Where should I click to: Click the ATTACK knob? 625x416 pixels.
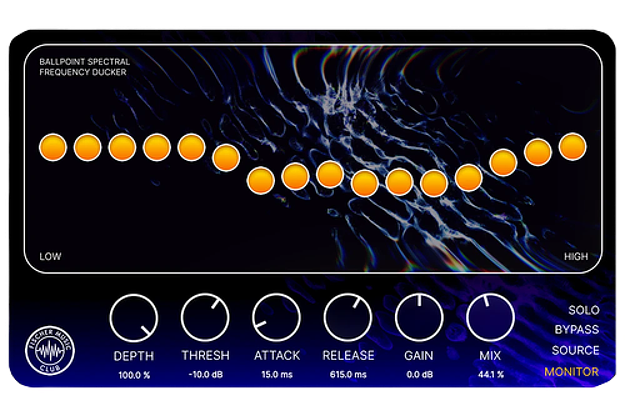pos(277,318)
